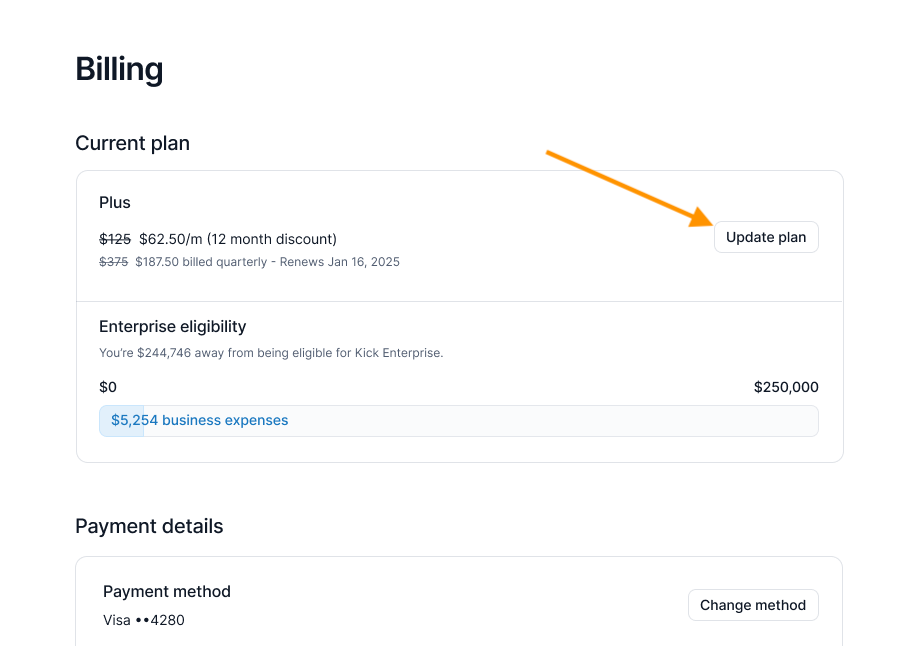Click the crossed-out $375 quarterly price
Screen dimensions: 913x646
[113, 262]
